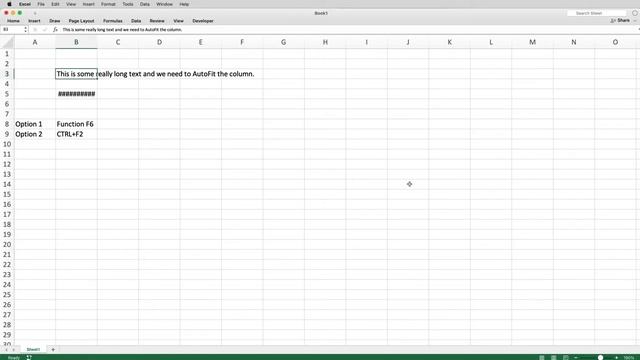This screenshot has width=640, height=360.
Task: Click previous sheet navigation arrow
Action: 7,350
